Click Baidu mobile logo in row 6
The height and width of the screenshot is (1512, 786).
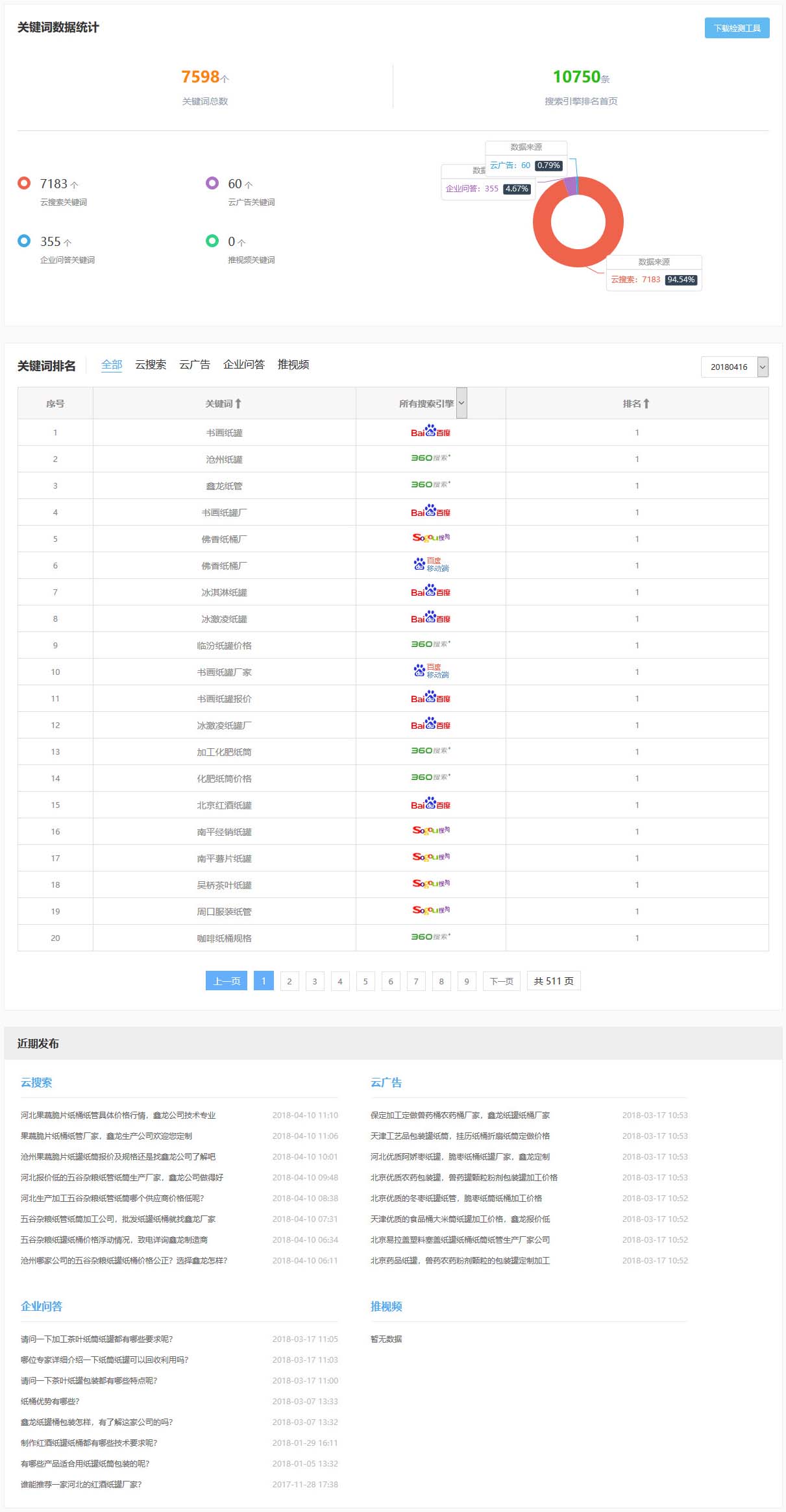coord(430,565)
